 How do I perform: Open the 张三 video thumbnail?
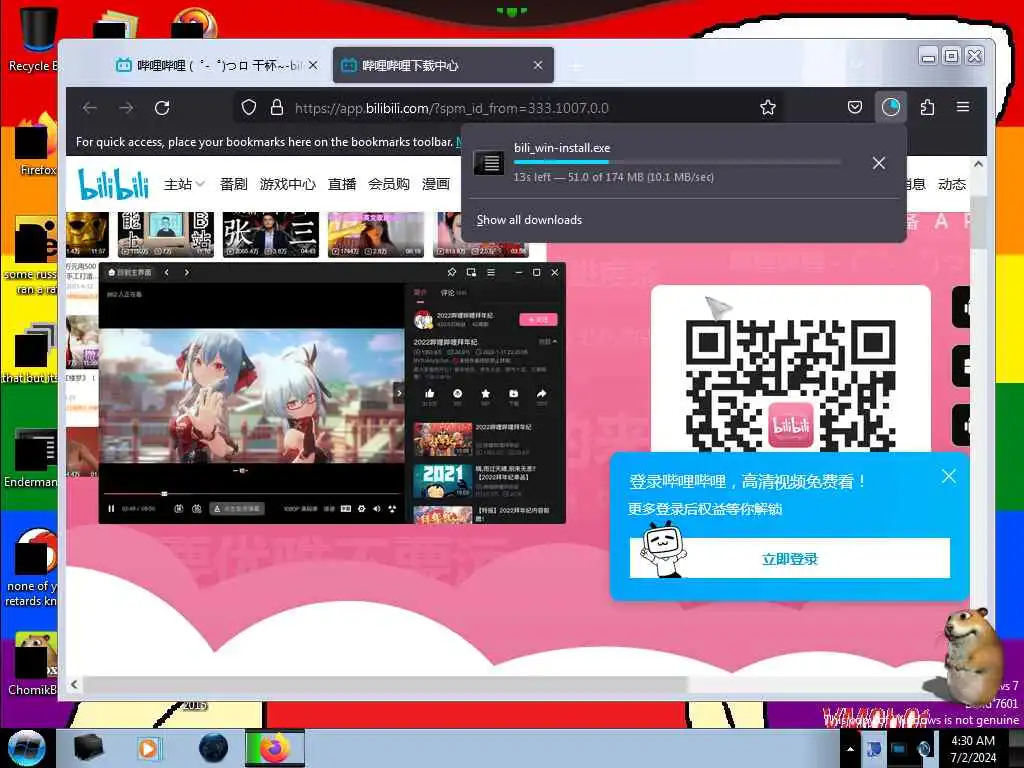coord(270,234)
